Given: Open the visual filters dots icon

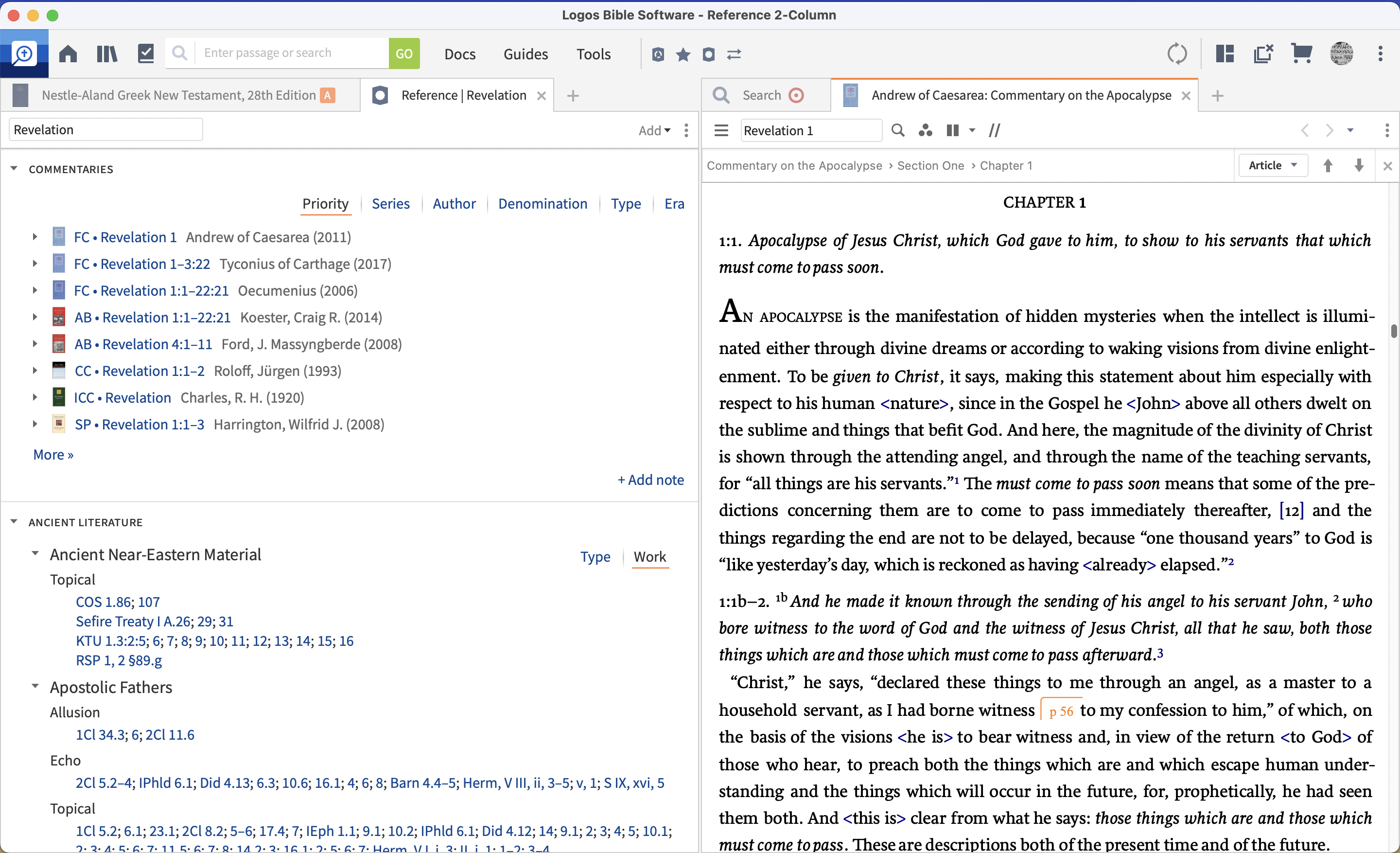Looking at the screenshot, I should tap(925, 131).
